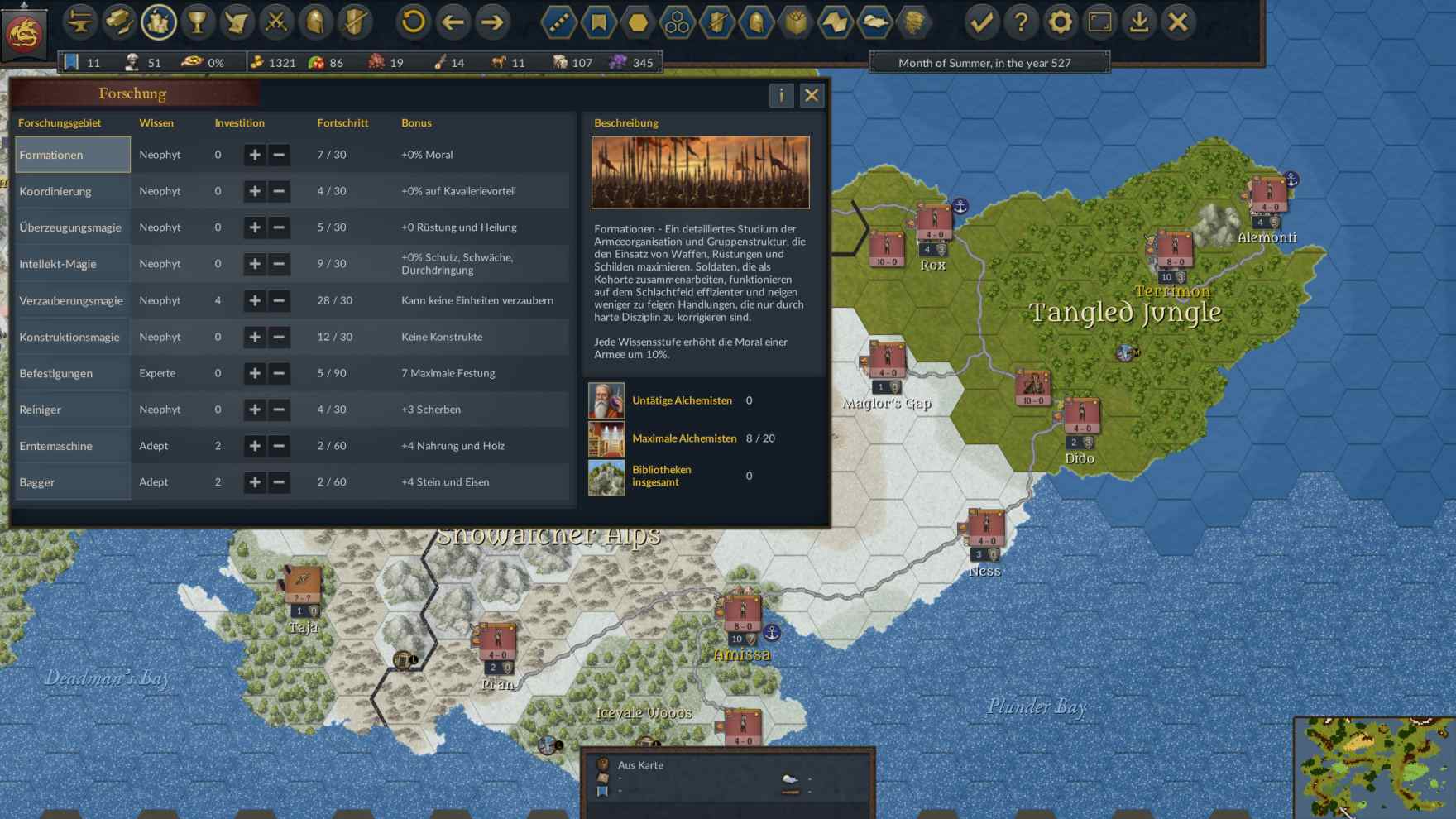This screenshot has width=1456, height=819.
Task: Open the scroll and quill icon
Action: click(x=237, y=22)
